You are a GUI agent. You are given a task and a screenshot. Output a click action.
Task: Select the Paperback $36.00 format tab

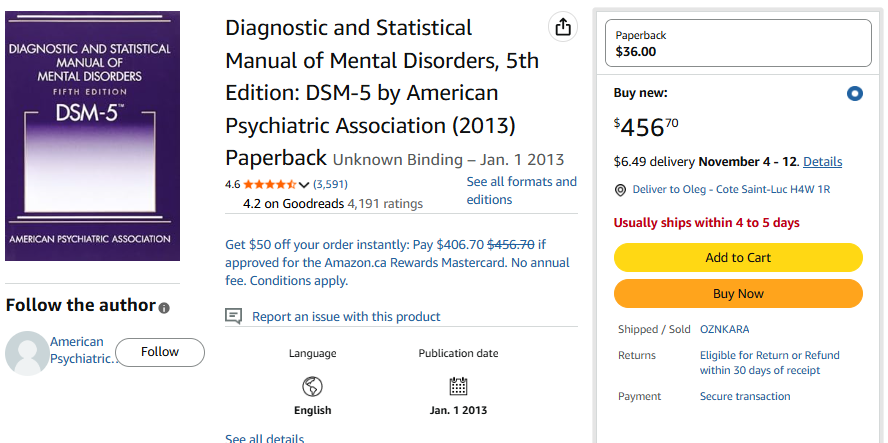pos(738,44)
